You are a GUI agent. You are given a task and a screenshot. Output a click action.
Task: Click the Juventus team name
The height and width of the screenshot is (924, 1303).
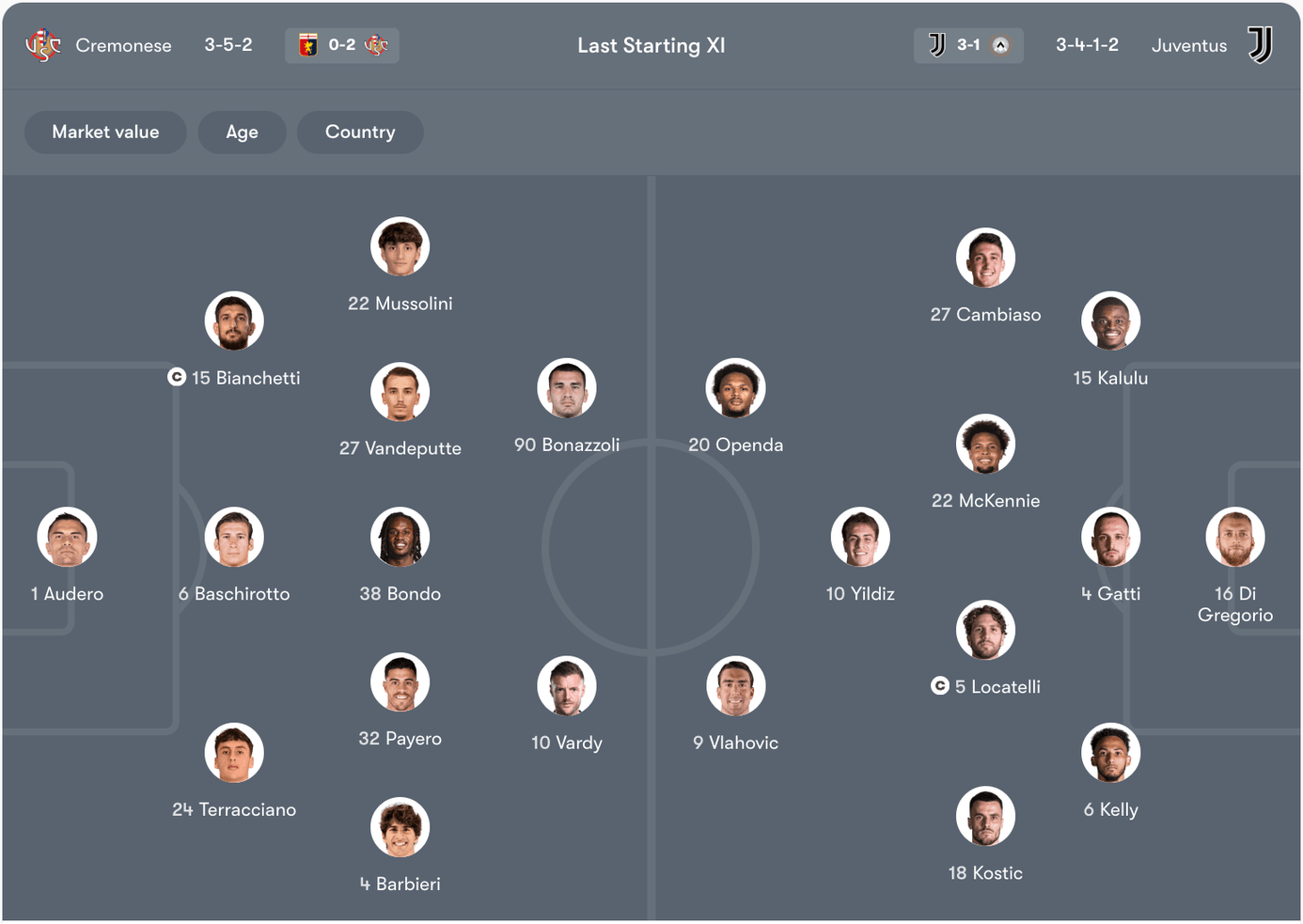[1189, 45]
